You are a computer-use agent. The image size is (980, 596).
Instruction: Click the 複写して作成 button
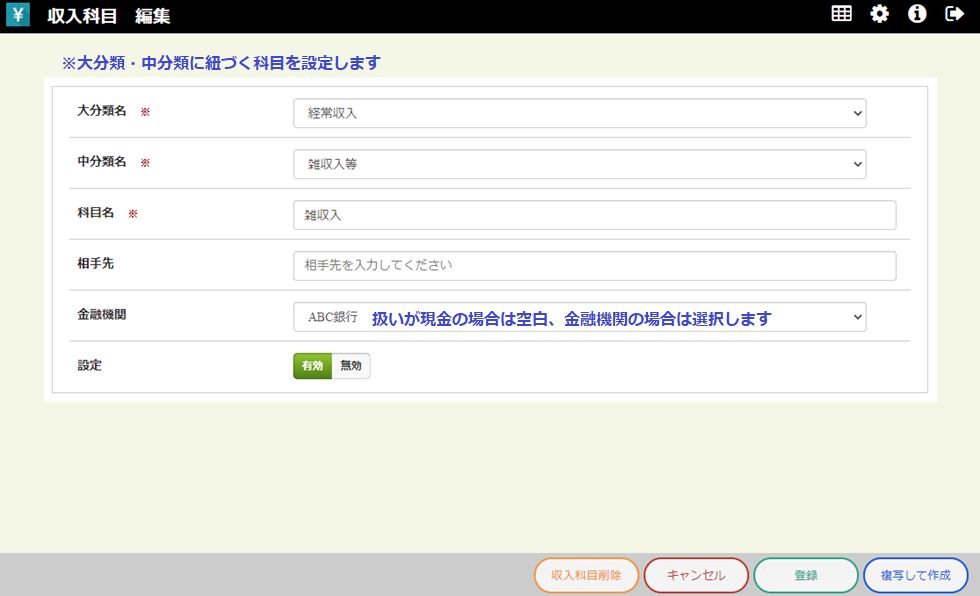916,575
